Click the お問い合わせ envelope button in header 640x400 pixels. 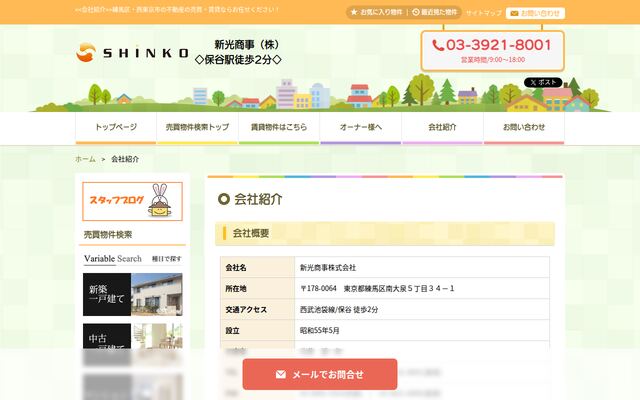pyautogui.click(x=535, y=13)
